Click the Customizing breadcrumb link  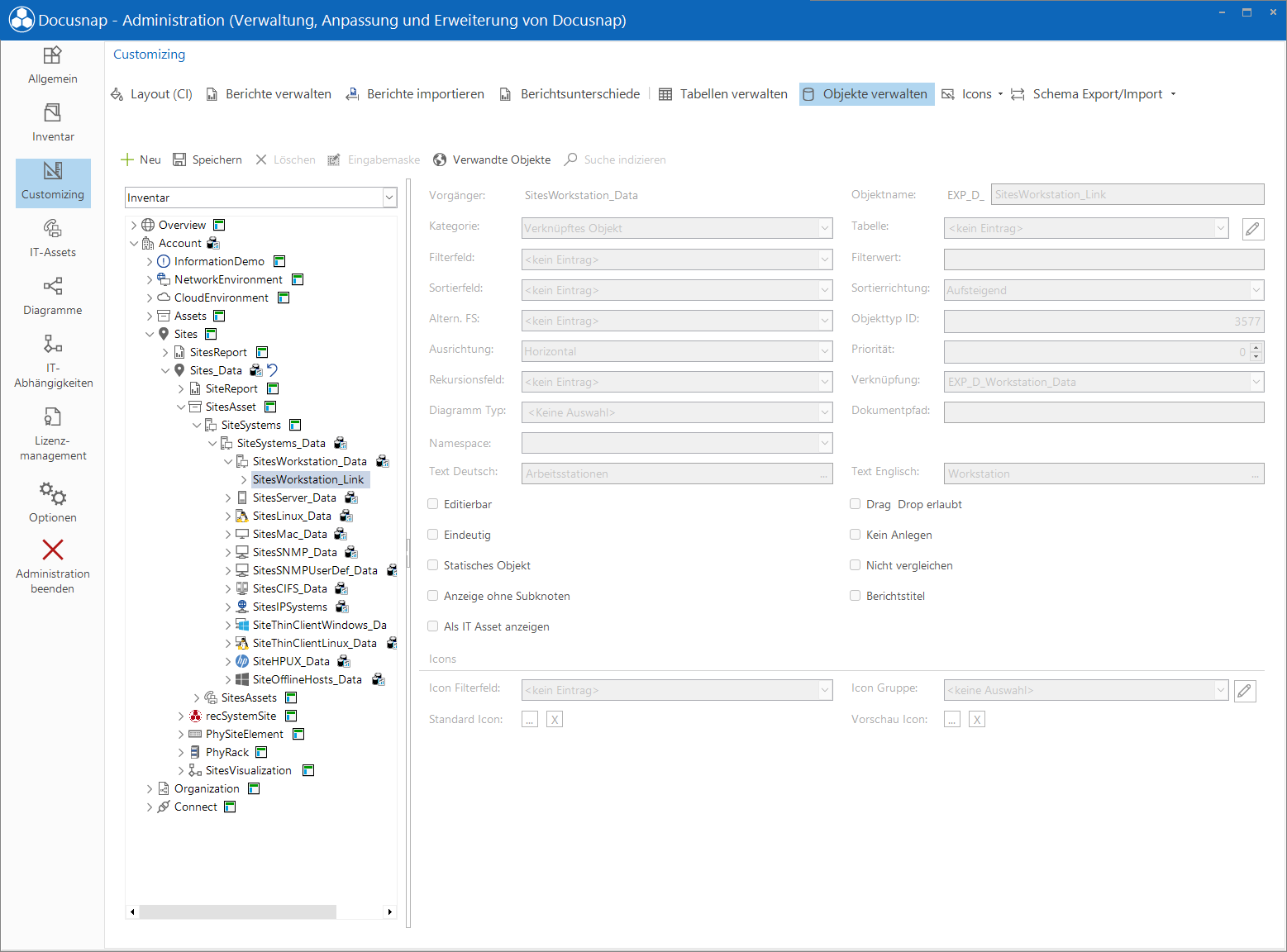150,55
